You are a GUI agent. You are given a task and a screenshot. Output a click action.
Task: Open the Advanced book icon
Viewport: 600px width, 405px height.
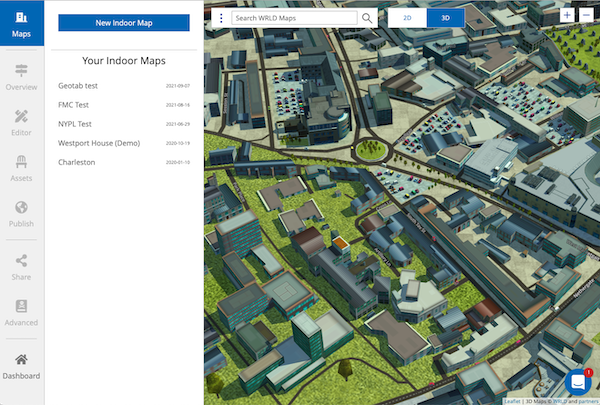click(21, 312)
